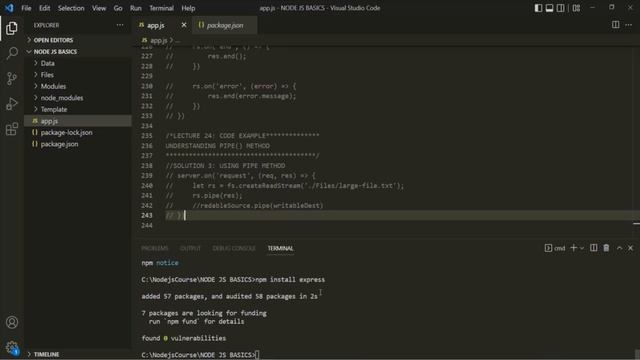
Task: Kill terminal with trash icon
Action: click(x=606, y=248)
